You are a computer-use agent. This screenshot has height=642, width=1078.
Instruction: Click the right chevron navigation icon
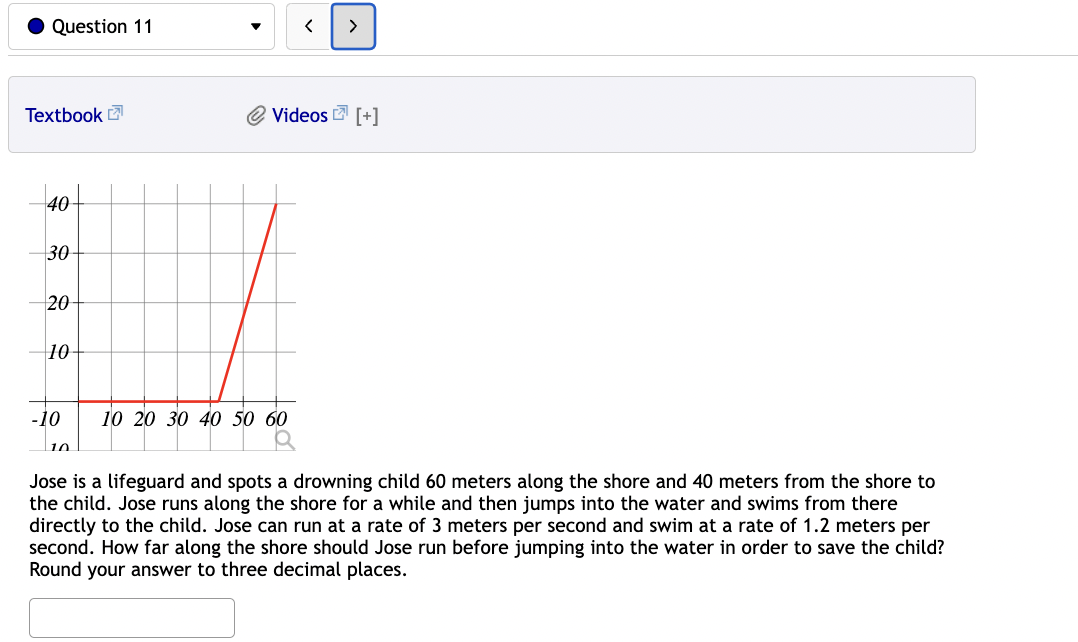click(352, 26)
